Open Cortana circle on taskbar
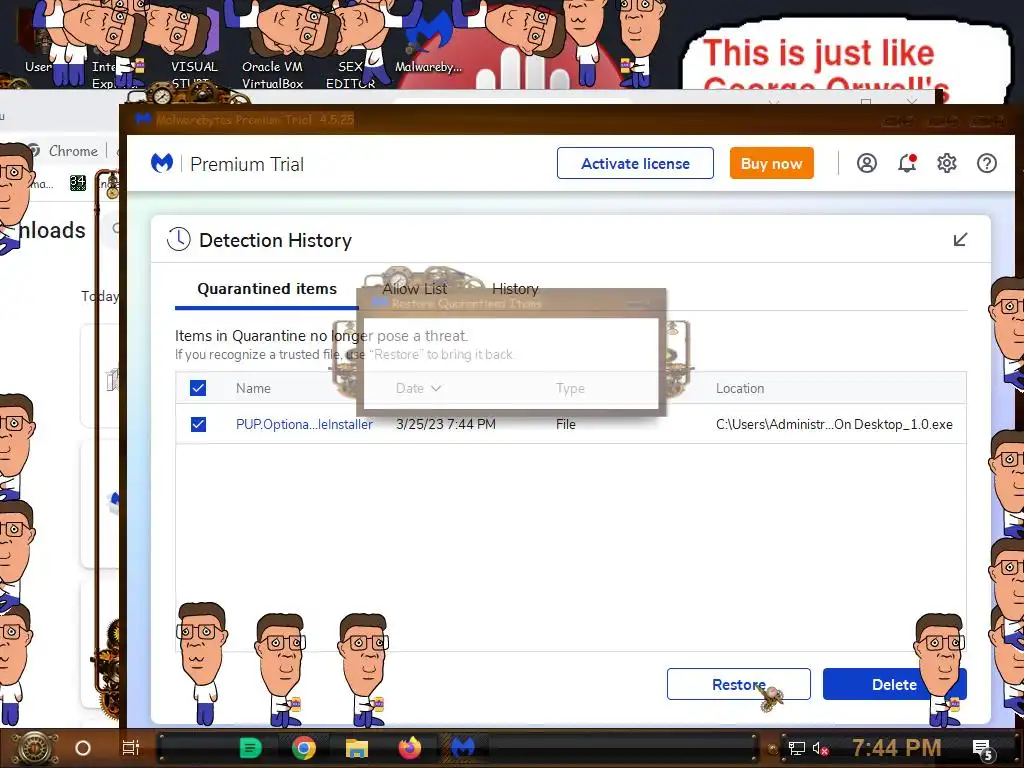 click(83, 748)
